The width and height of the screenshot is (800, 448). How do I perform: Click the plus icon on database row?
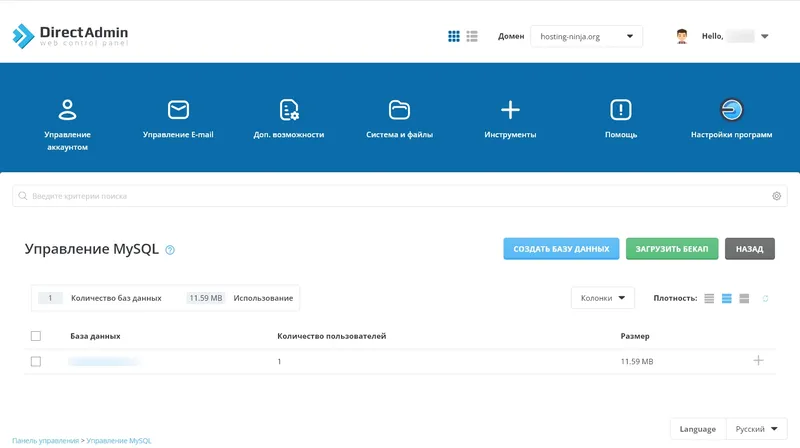(759, 361)
